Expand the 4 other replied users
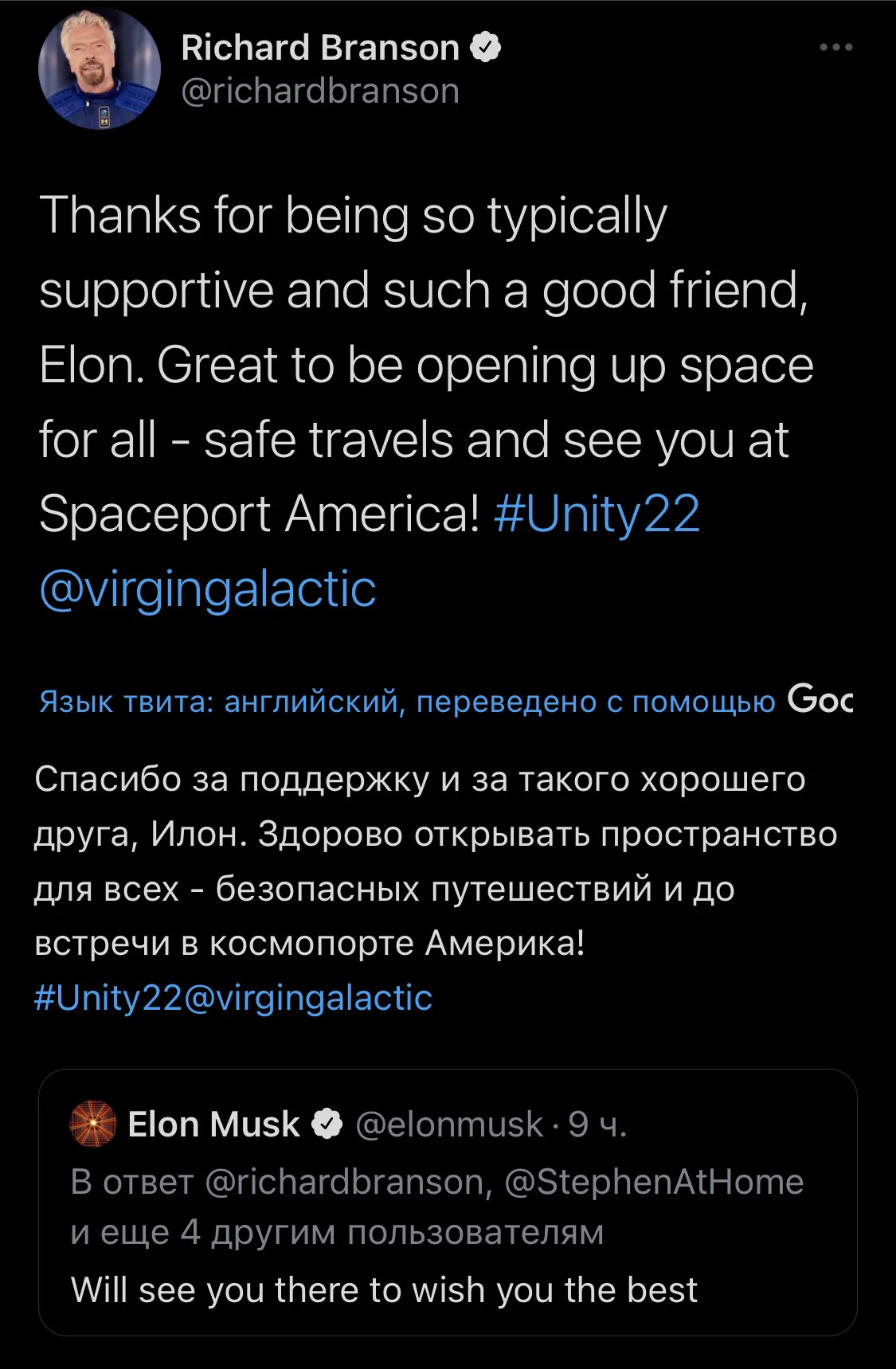This screenshot has width=896, height=1369. click(337, 1232)
